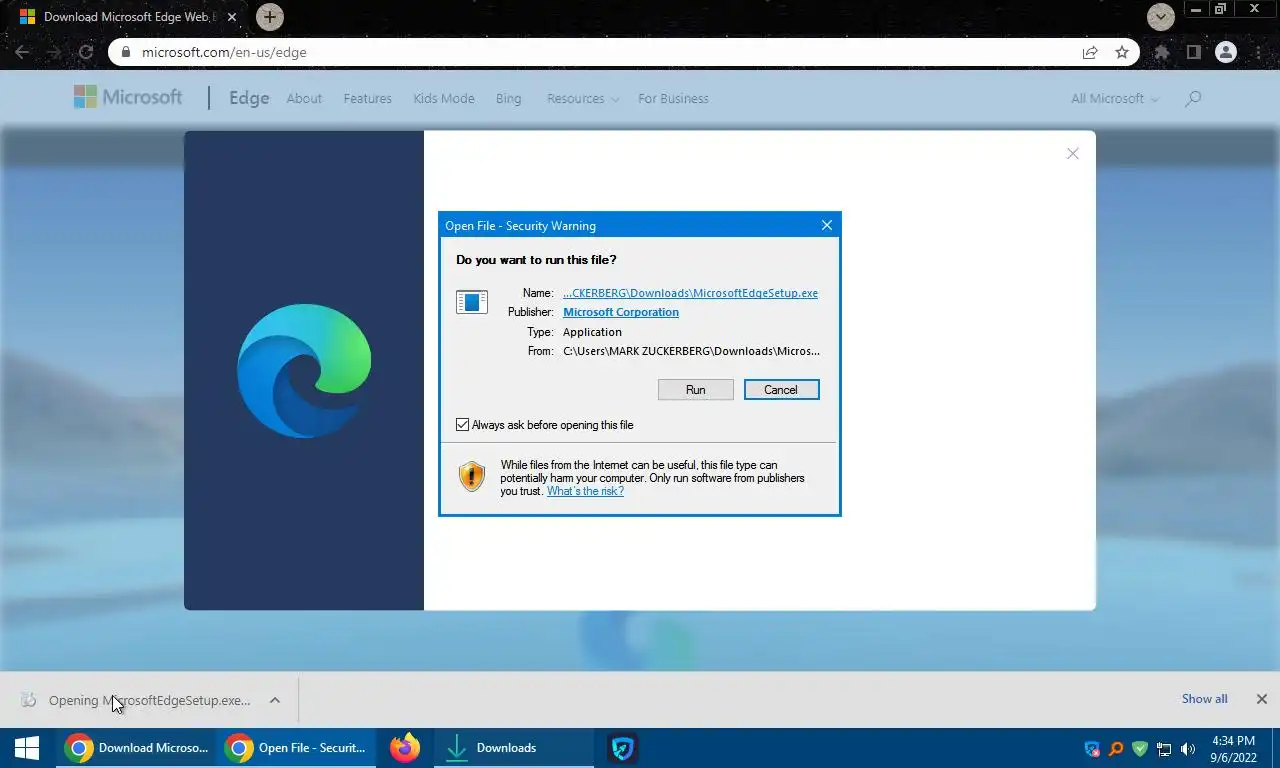Expand the MicrosoftEdgeSetup.exe download options arrow
Image resolution: width=1280 pixels, height=768 pixels.
coord(274,700)
